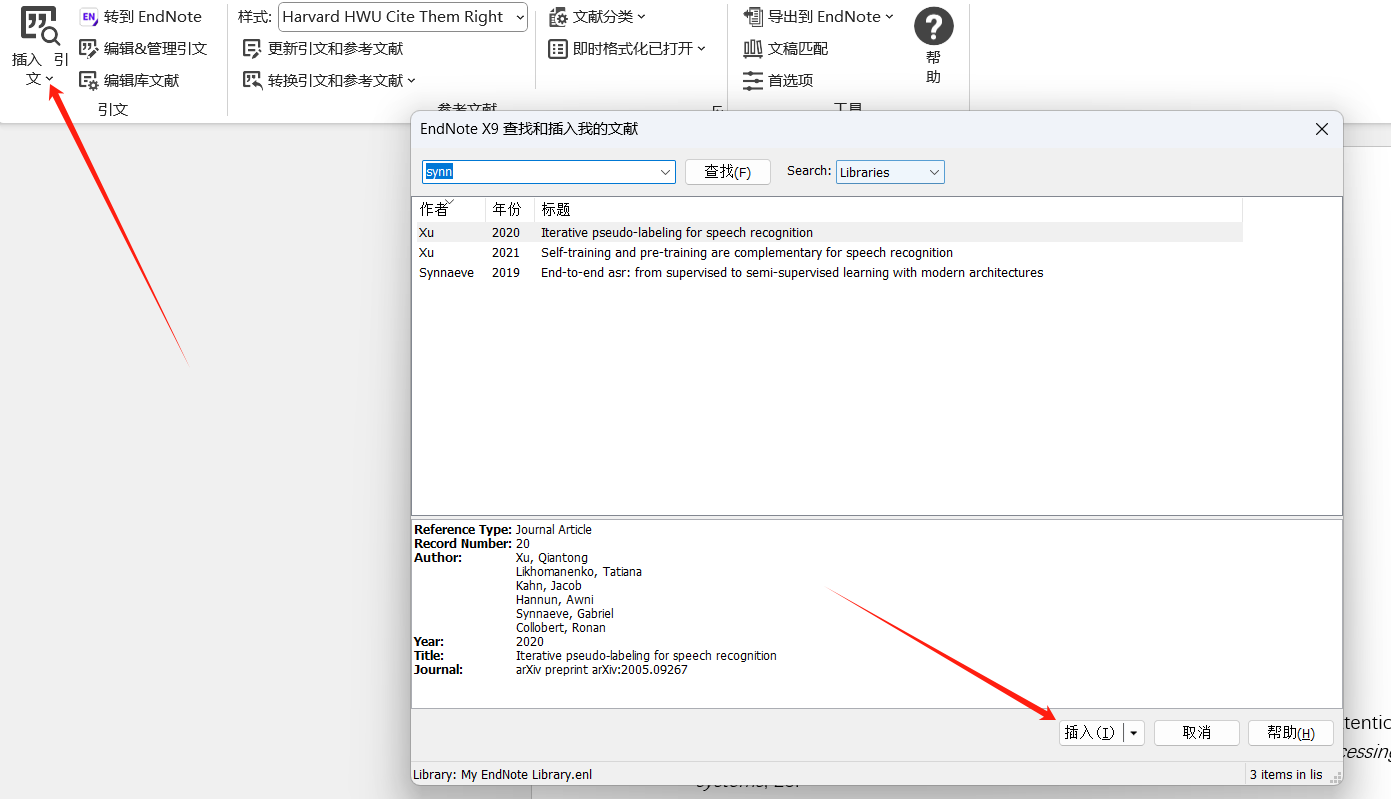Open 编辑&管理引文
Image resolution: width=1391 pixels, height=799 pixels.
pyautogui.click(x=143, y=48)
